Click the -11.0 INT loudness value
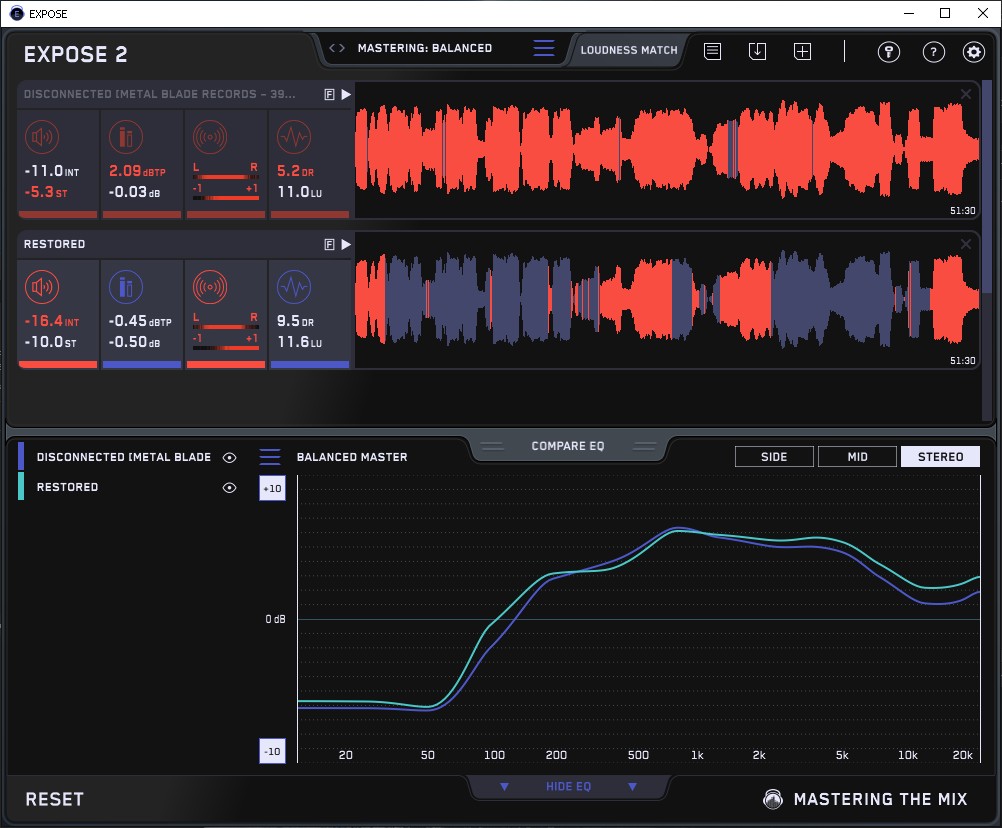The image size is (1002, 828). [x=52, y=171]
